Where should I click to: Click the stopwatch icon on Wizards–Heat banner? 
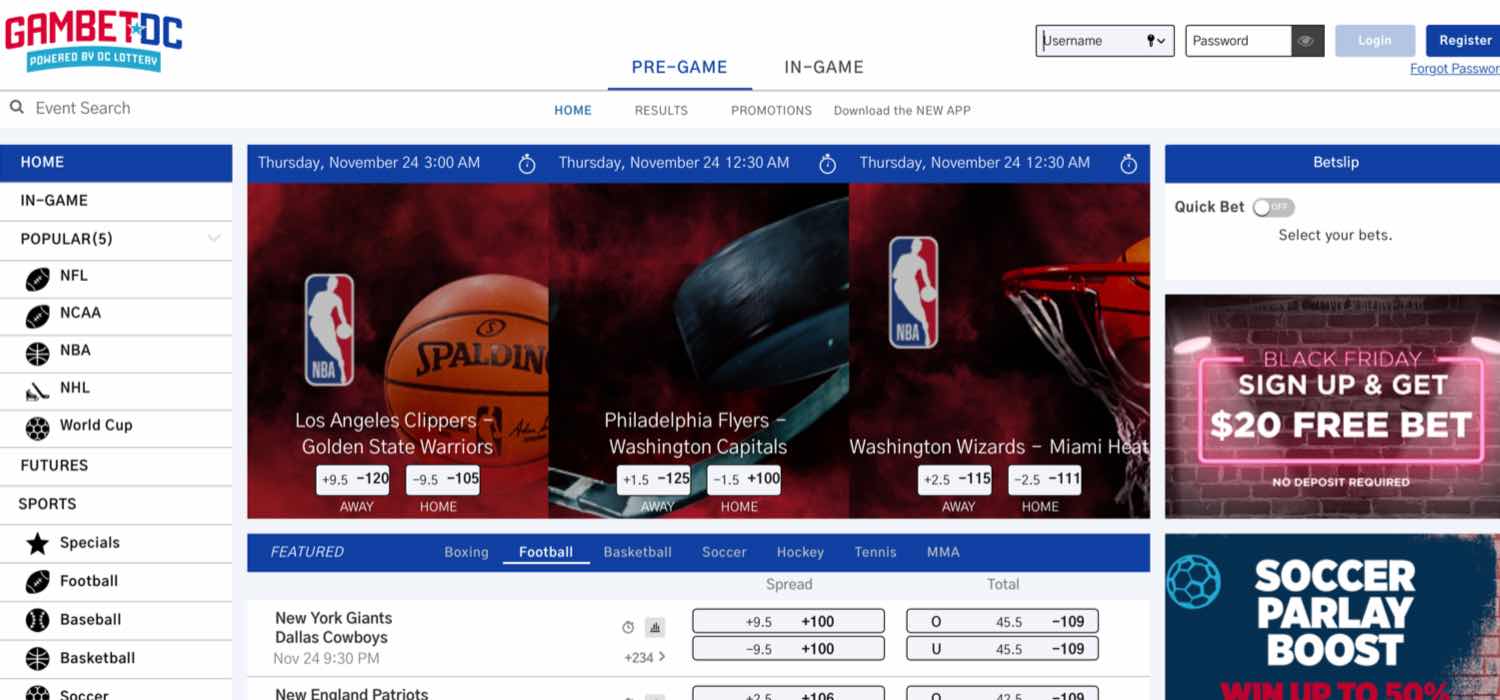[x=1128, y=164]
